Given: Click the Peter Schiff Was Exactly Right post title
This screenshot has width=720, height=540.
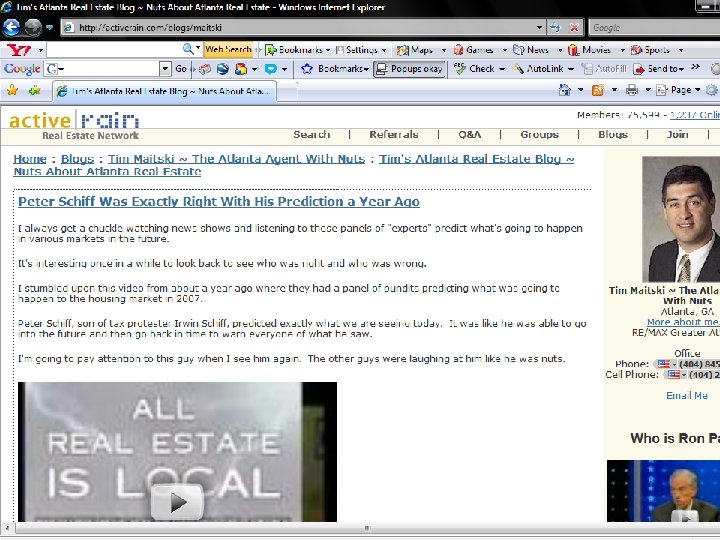Looking at the screenshot, I should pos(219,202).
